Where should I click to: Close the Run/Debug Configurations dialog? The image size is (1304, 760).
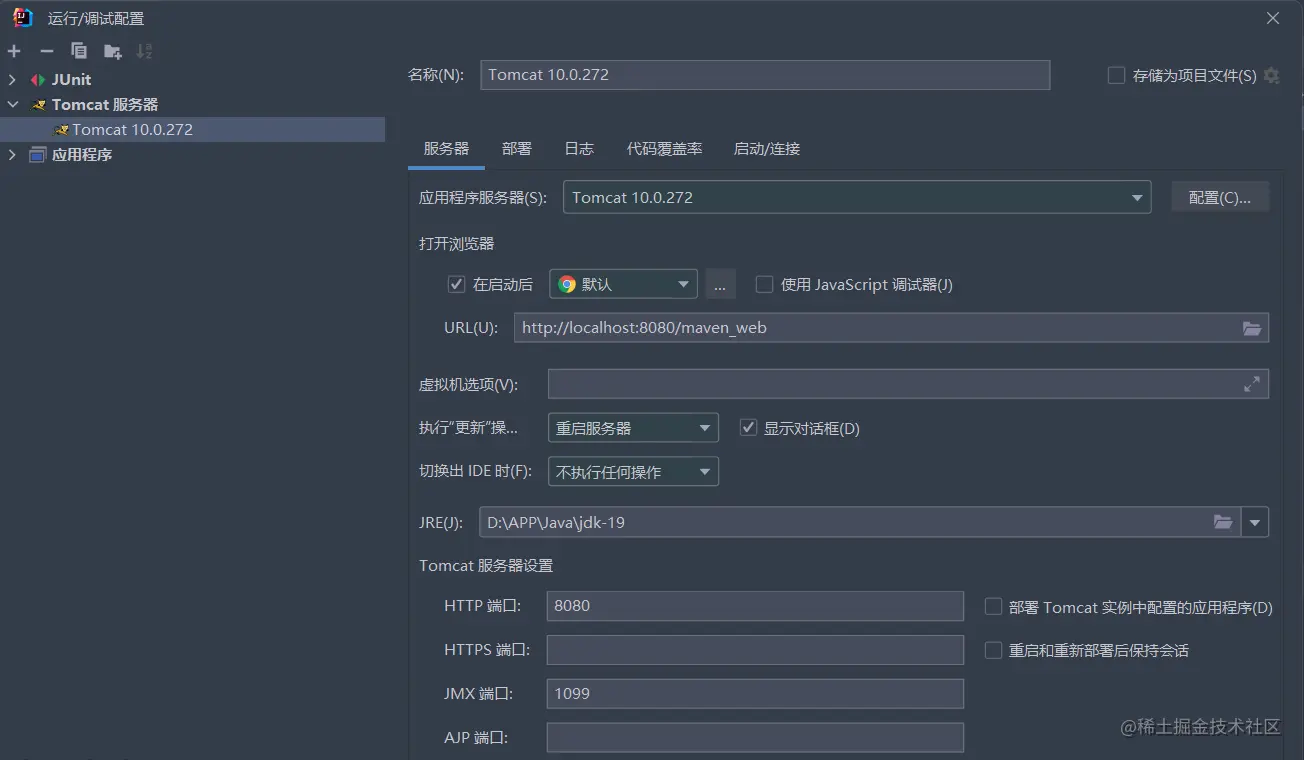[1273, 18]
